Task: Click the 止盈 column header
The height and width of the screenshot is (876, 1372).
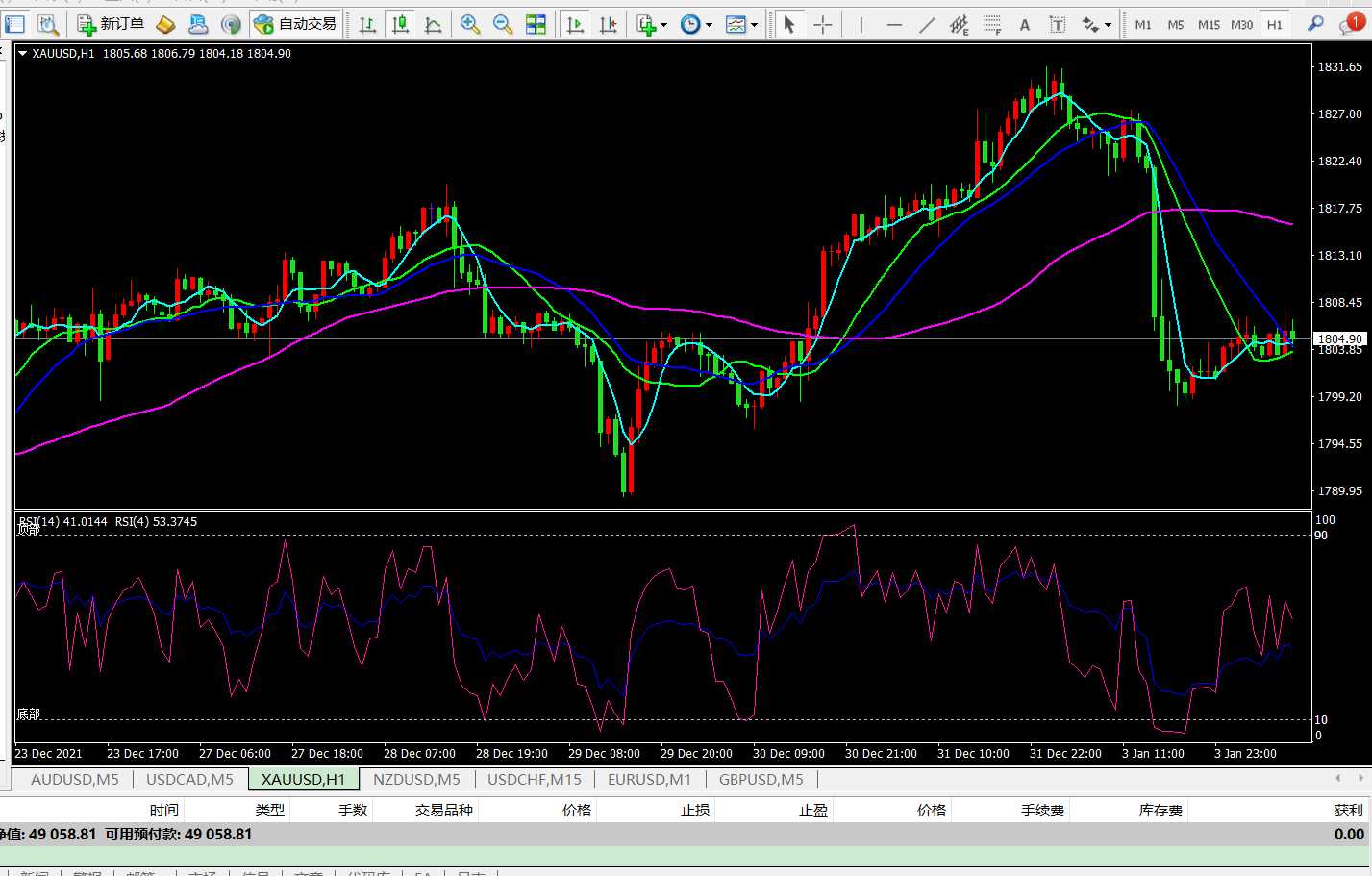Action: tap(813, 811)
